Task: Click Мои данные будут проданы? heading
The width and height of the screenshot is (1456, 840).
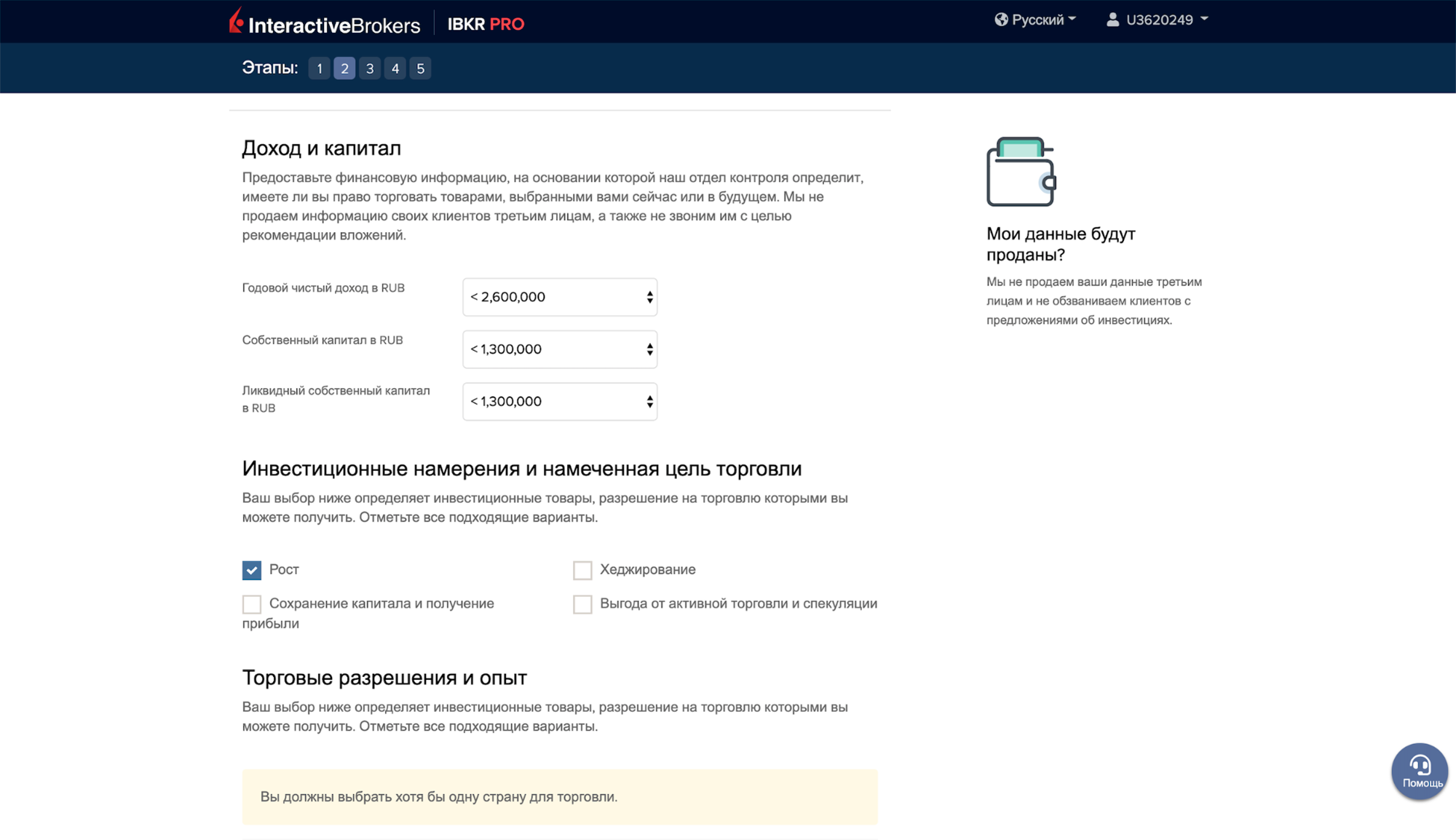Action: click(x=1061, y=244)
